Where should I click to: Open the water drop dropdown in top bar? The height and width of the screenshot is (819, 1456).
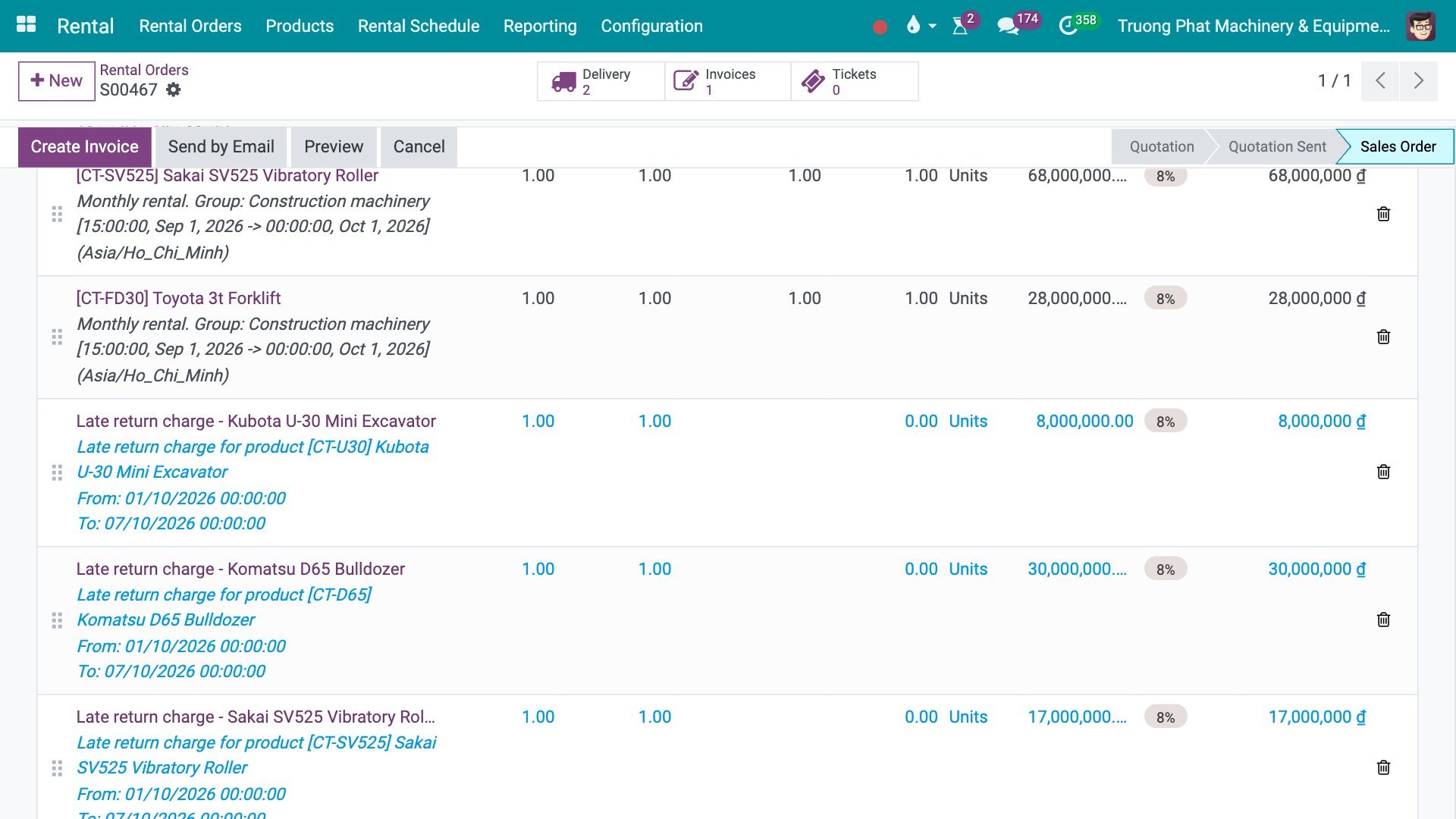pyautogui.click(x=921, y=26)
